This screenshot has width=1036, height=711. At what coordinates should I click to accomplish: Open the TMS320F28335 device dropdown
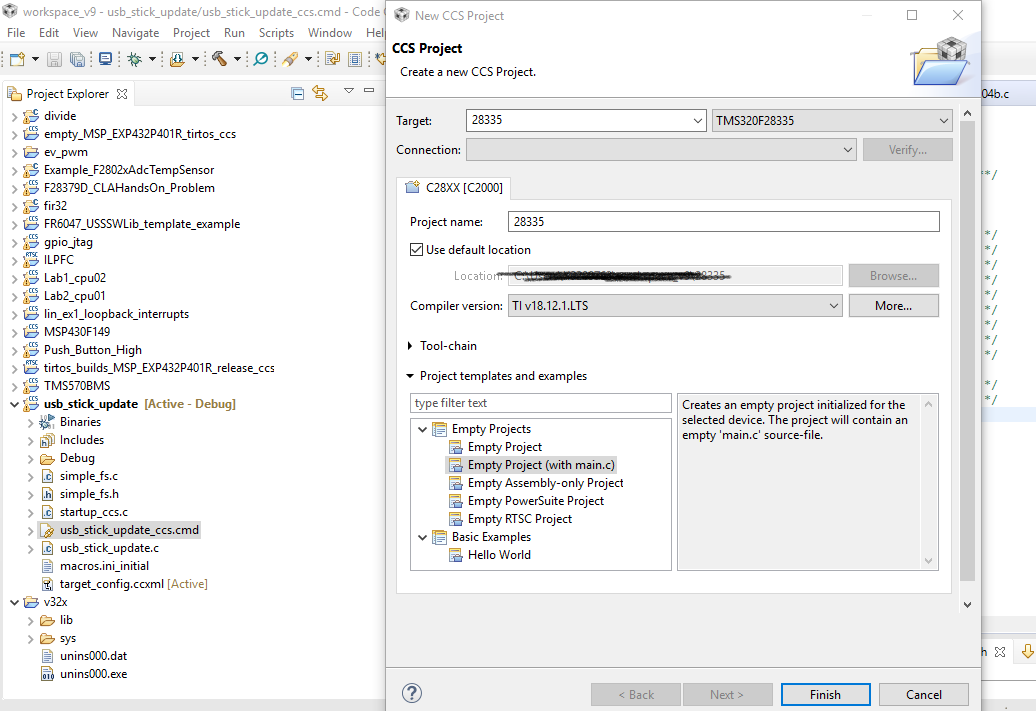[x=944, y=120]
